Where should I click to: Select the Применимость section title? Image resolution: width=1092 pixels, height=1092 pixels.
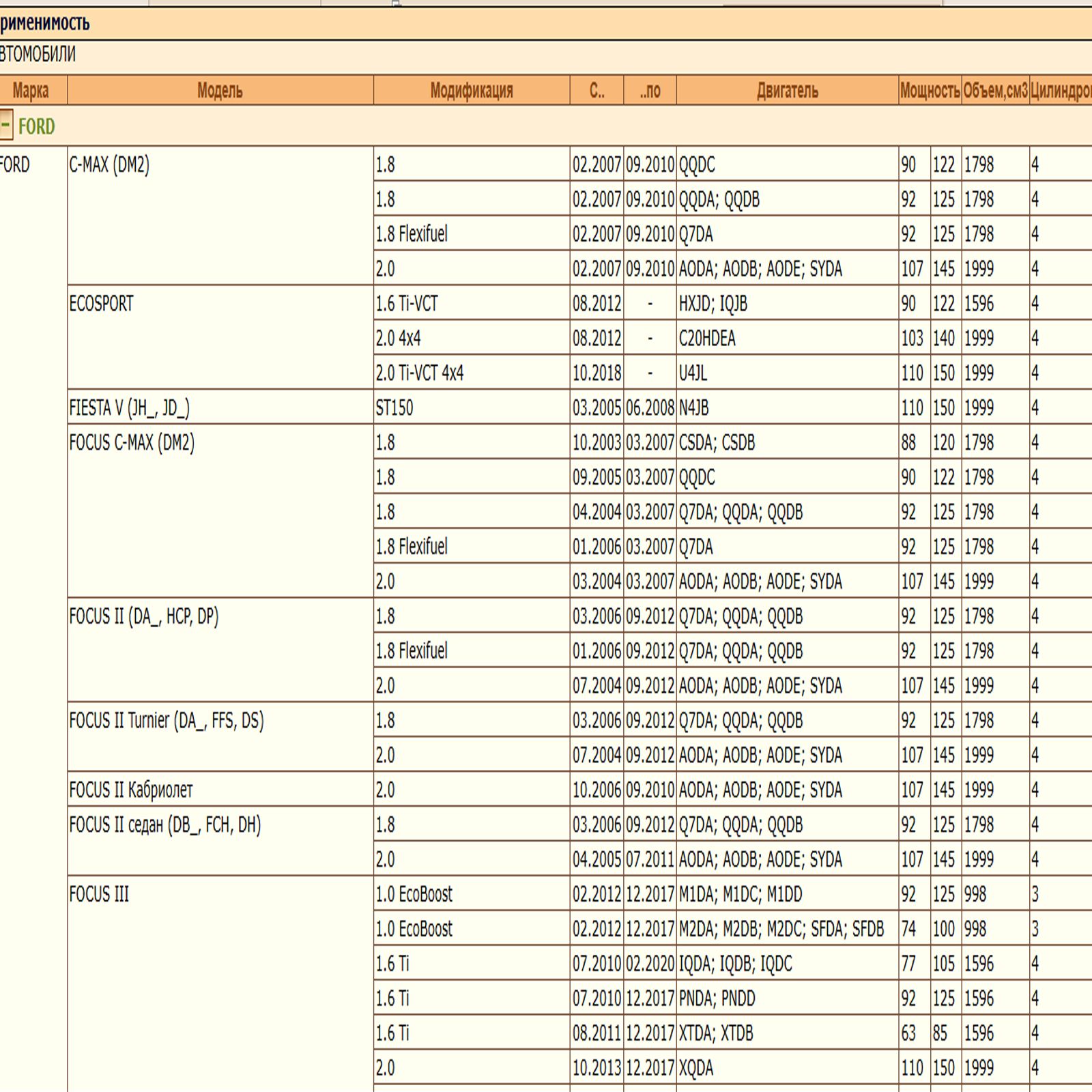tap(45, 23)
